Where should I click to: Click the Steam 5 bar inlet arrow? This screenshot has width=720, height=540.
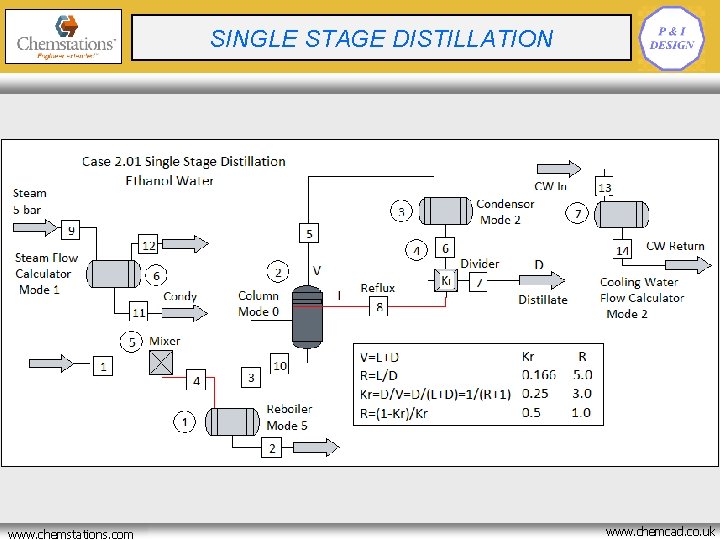tap(35, 227)
